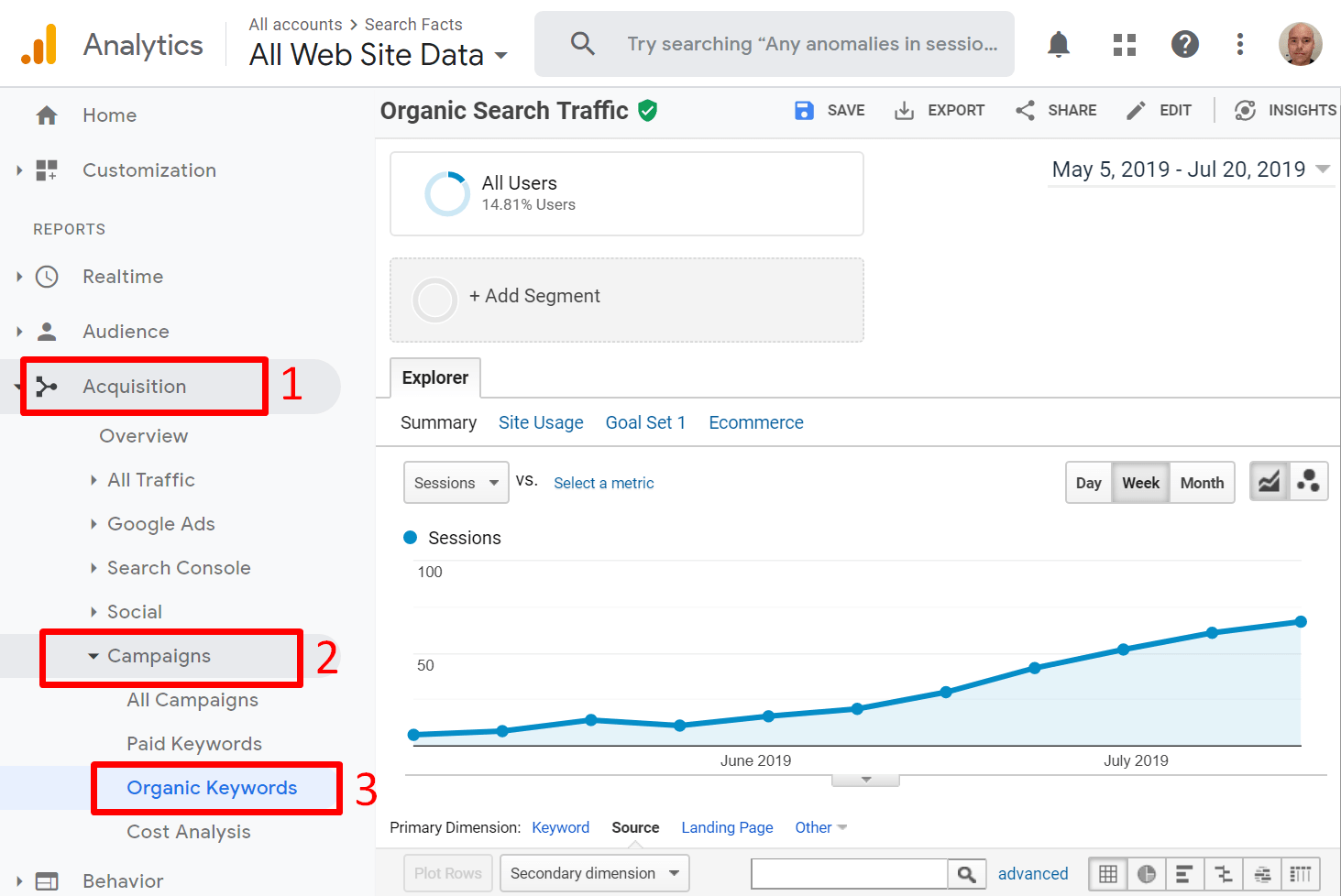Click the table search input field
This screenshot has height=896, width=1341.
click(850, 874)
